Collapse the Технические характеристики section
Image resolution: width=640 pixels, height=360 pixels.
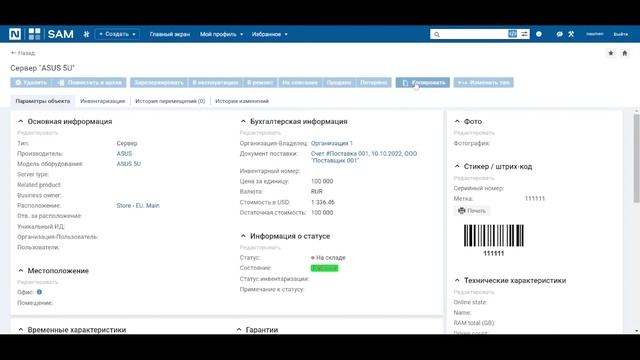click(457, 280)
